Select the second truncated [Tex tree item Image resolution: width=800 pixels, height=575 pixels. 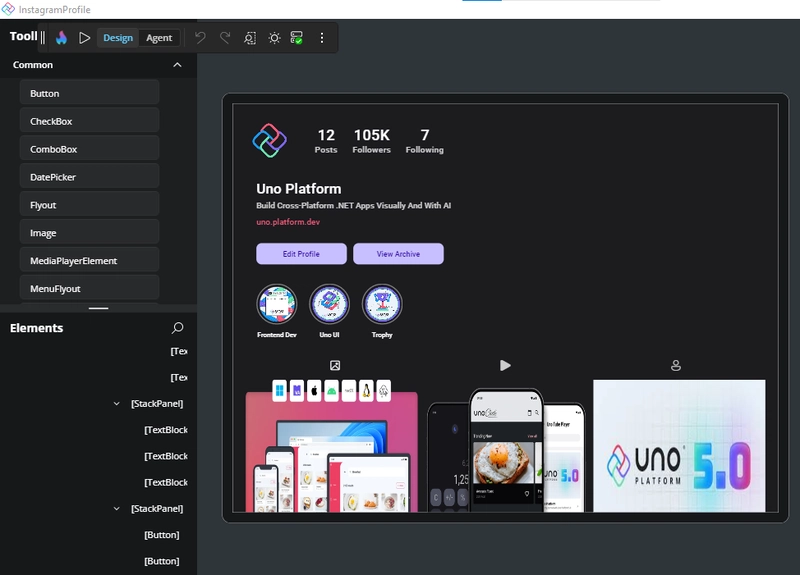[179, 378]
